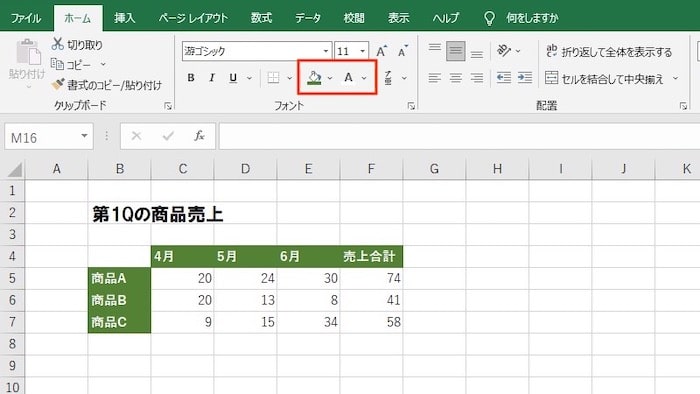
Task: Open the font size dropdown
Action: (x=362, y=51)
